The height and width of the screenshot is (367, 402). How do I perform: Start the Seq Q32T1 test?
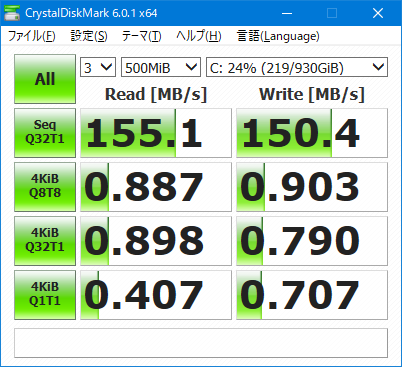(45, 133)
